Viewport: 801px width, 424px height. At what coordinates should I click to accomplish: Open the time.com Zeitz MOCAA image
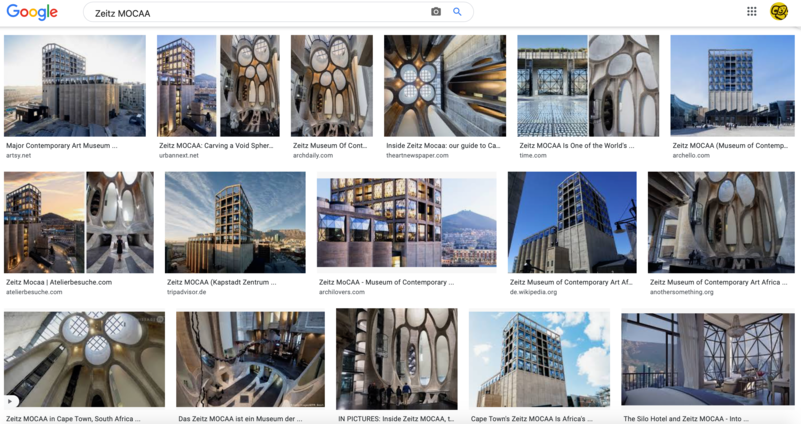click(x=588, y=86)
